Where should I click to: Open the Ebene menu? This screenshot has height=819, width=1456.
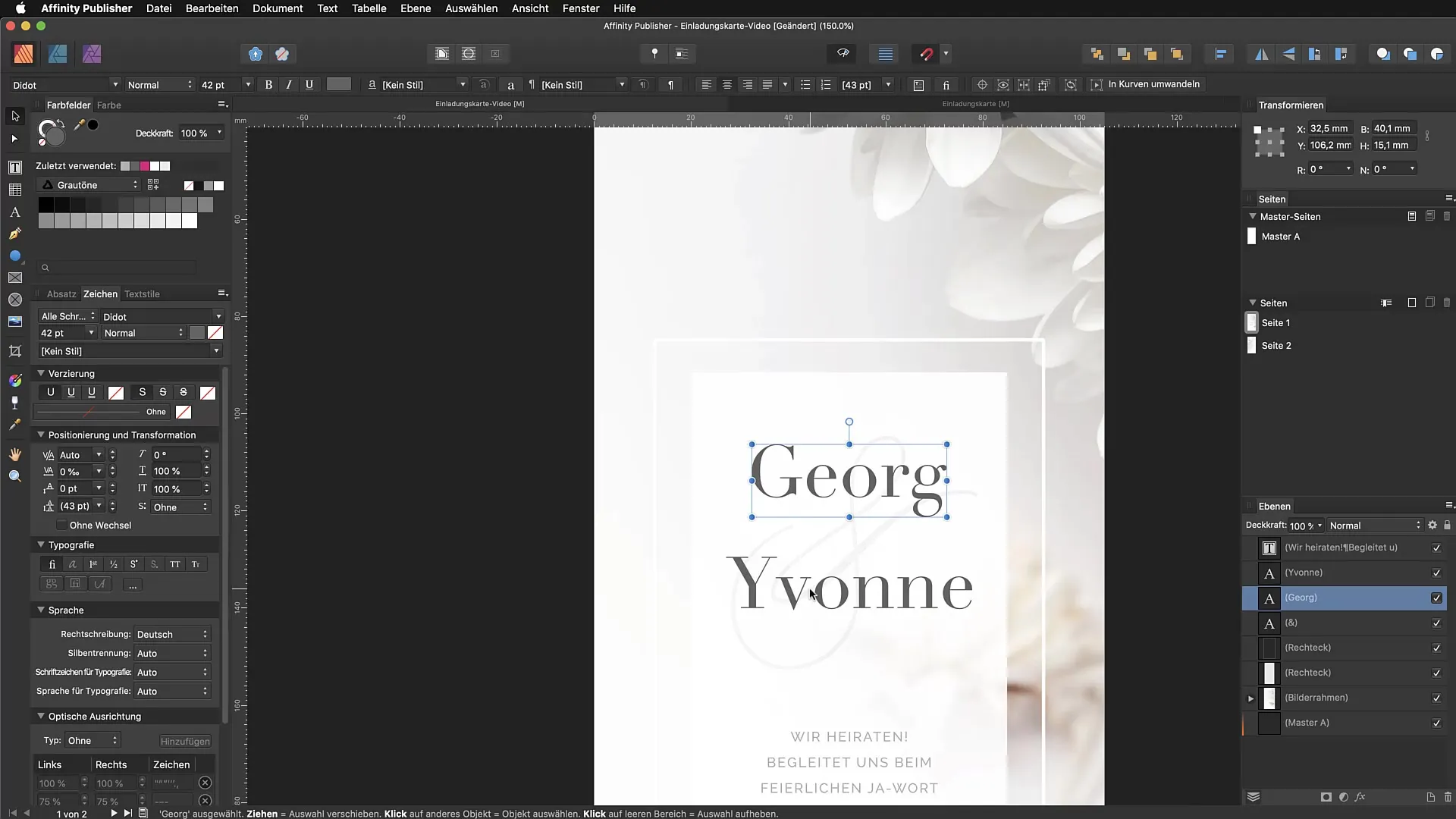pos(416,8)
